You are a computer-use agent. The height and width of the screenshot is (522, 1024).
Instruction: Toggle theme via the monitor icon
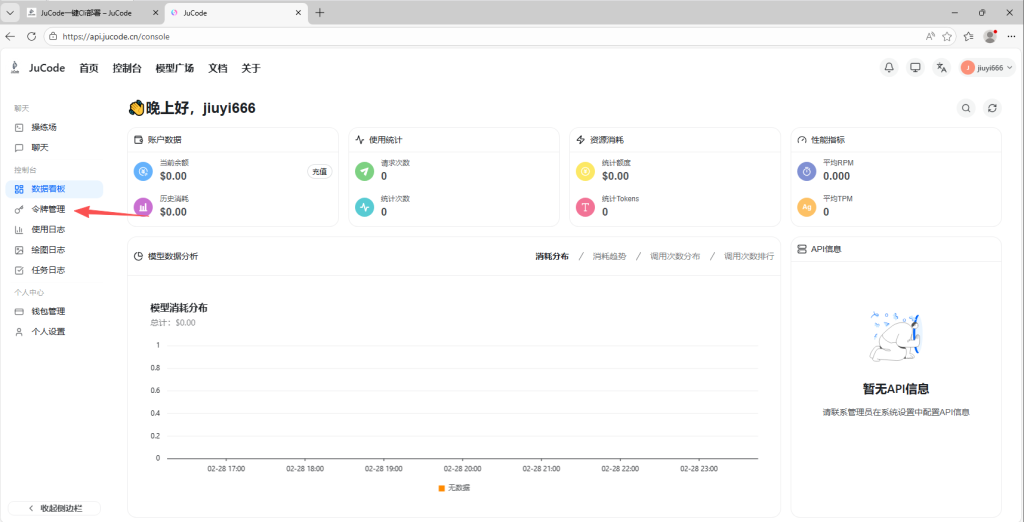915,68
